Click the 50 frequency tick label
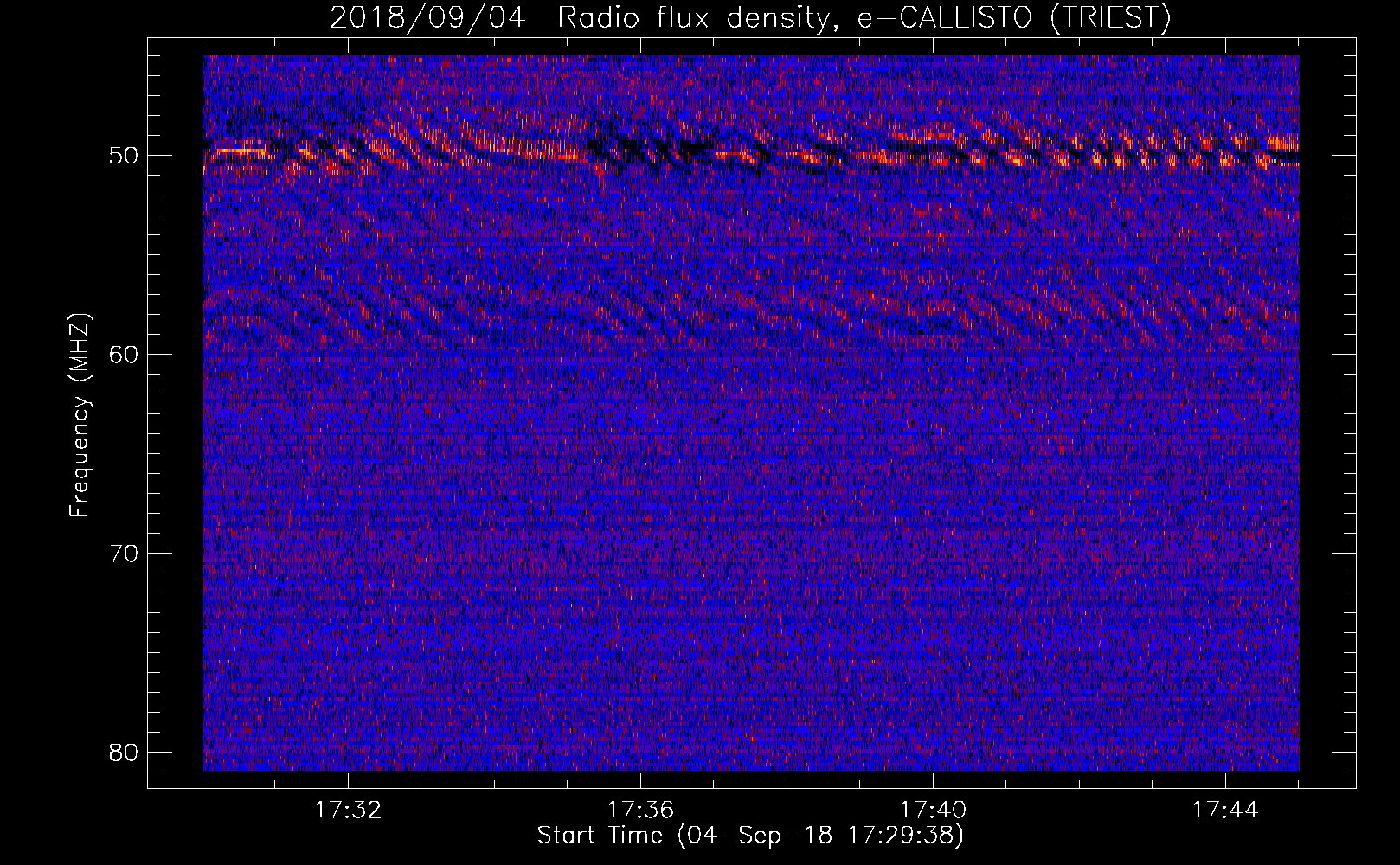 tap(124, 156)
